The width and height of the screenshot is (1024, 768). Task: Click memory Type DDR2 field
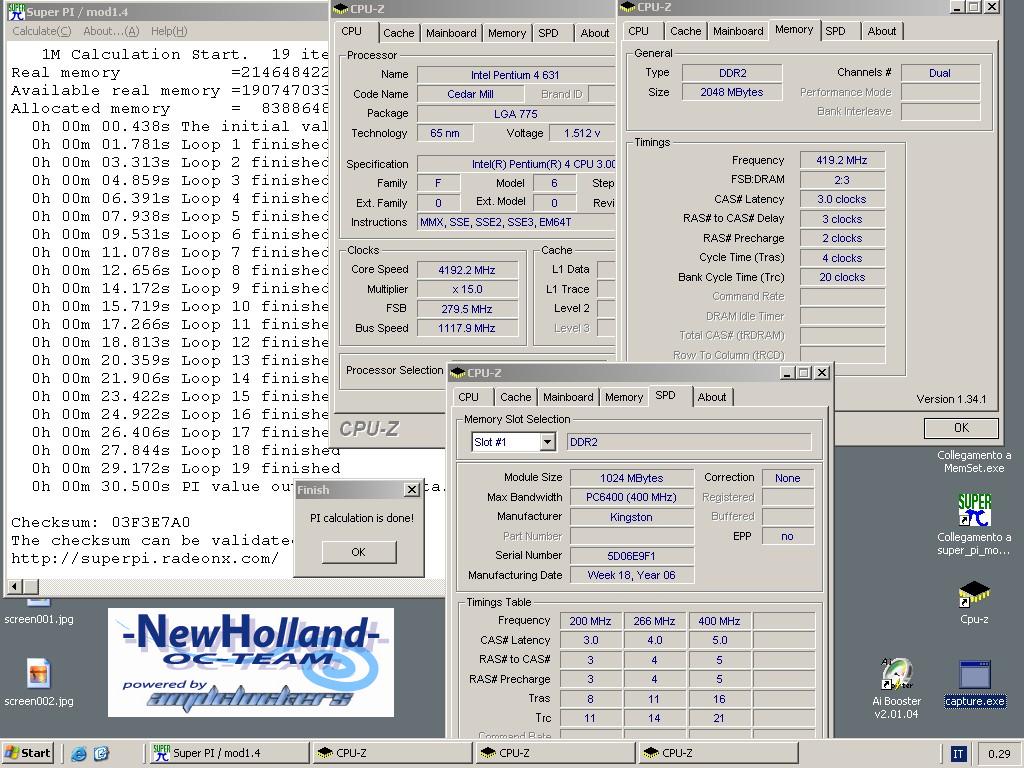(732, 73)
